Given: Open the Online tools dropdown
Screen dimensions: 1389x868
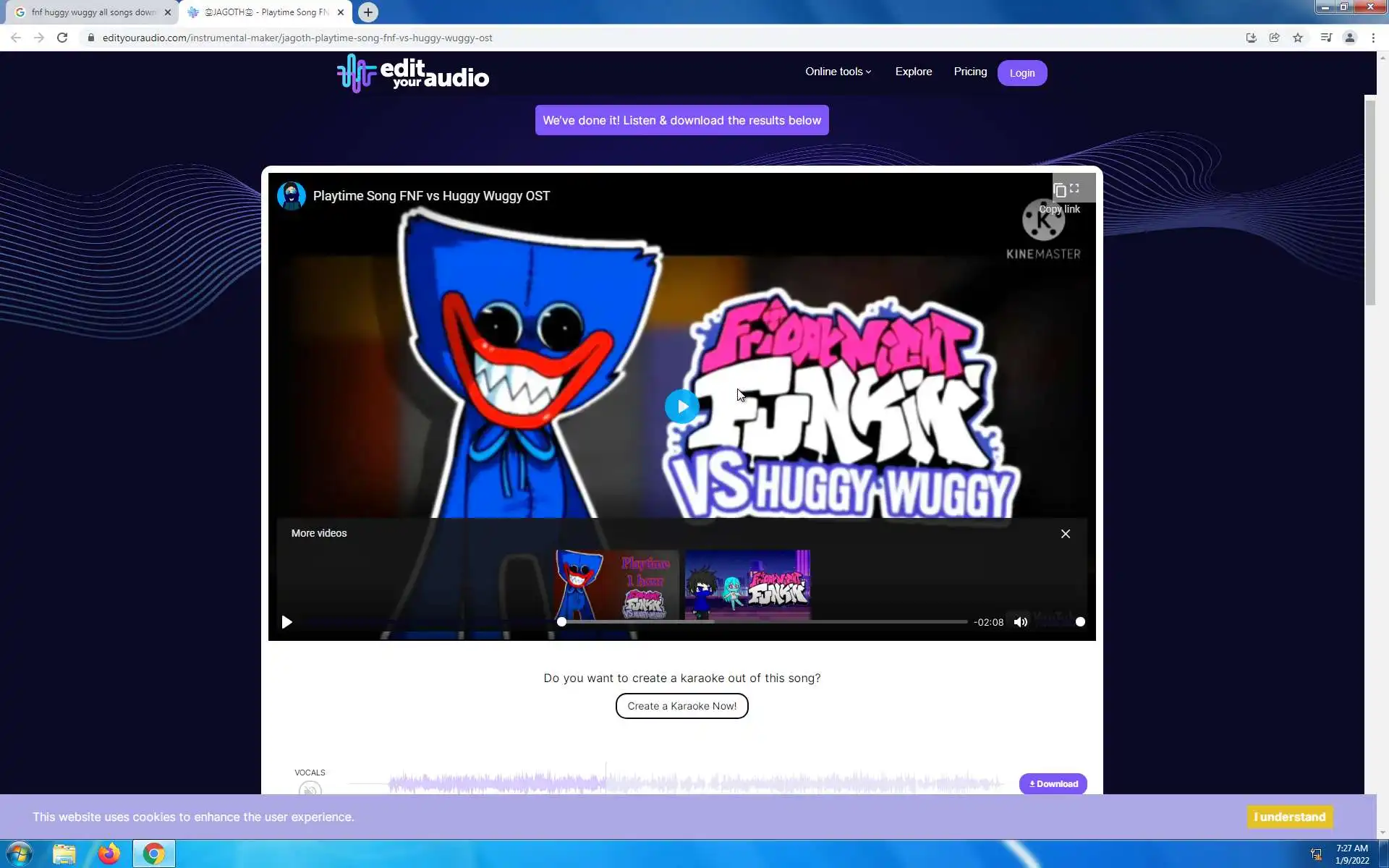Looking at the screenshot, I should pos(838,72).
